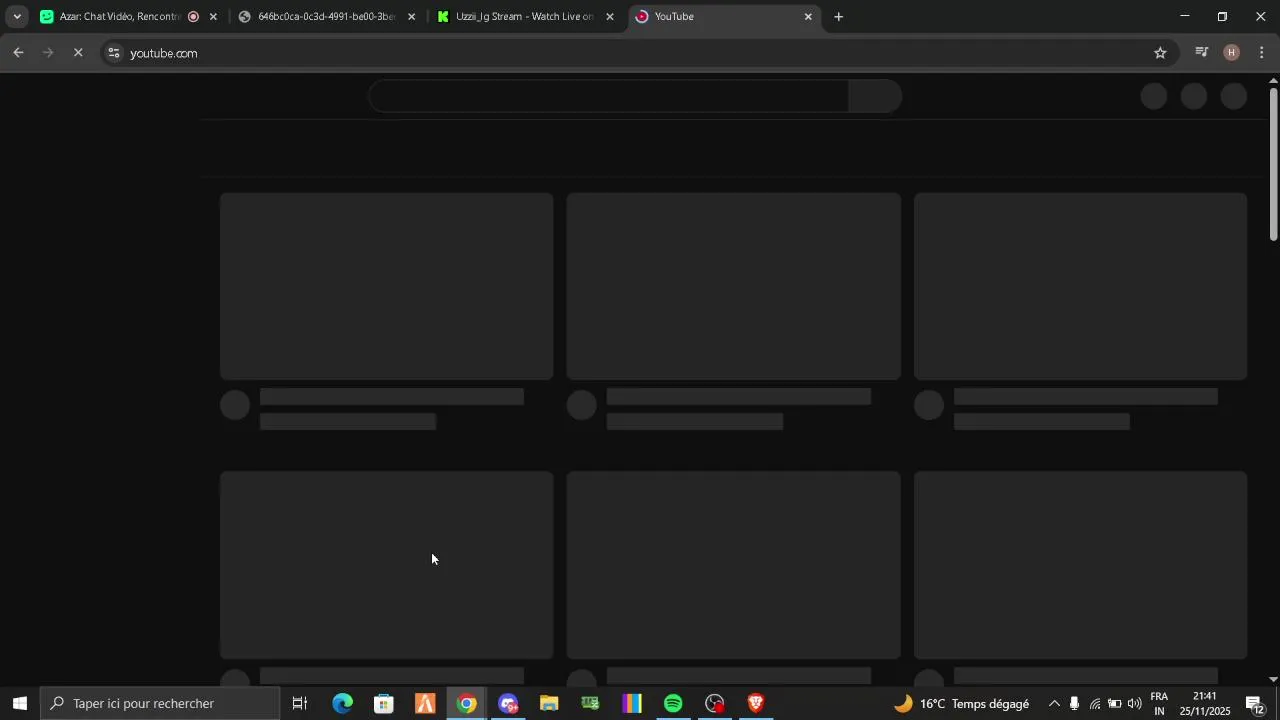
Task: Expand the tab search dropdown
Action: (x=17, y=17)
